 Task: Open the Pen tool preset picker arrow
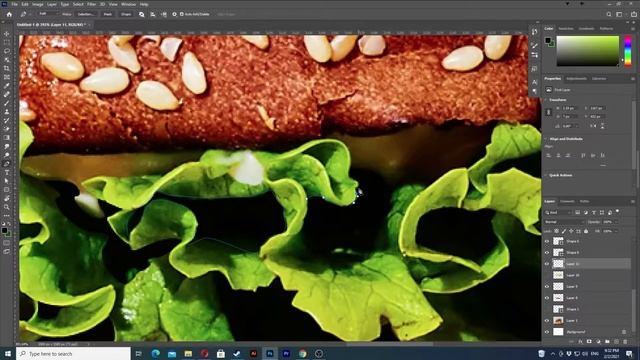[x=30, y=14]
